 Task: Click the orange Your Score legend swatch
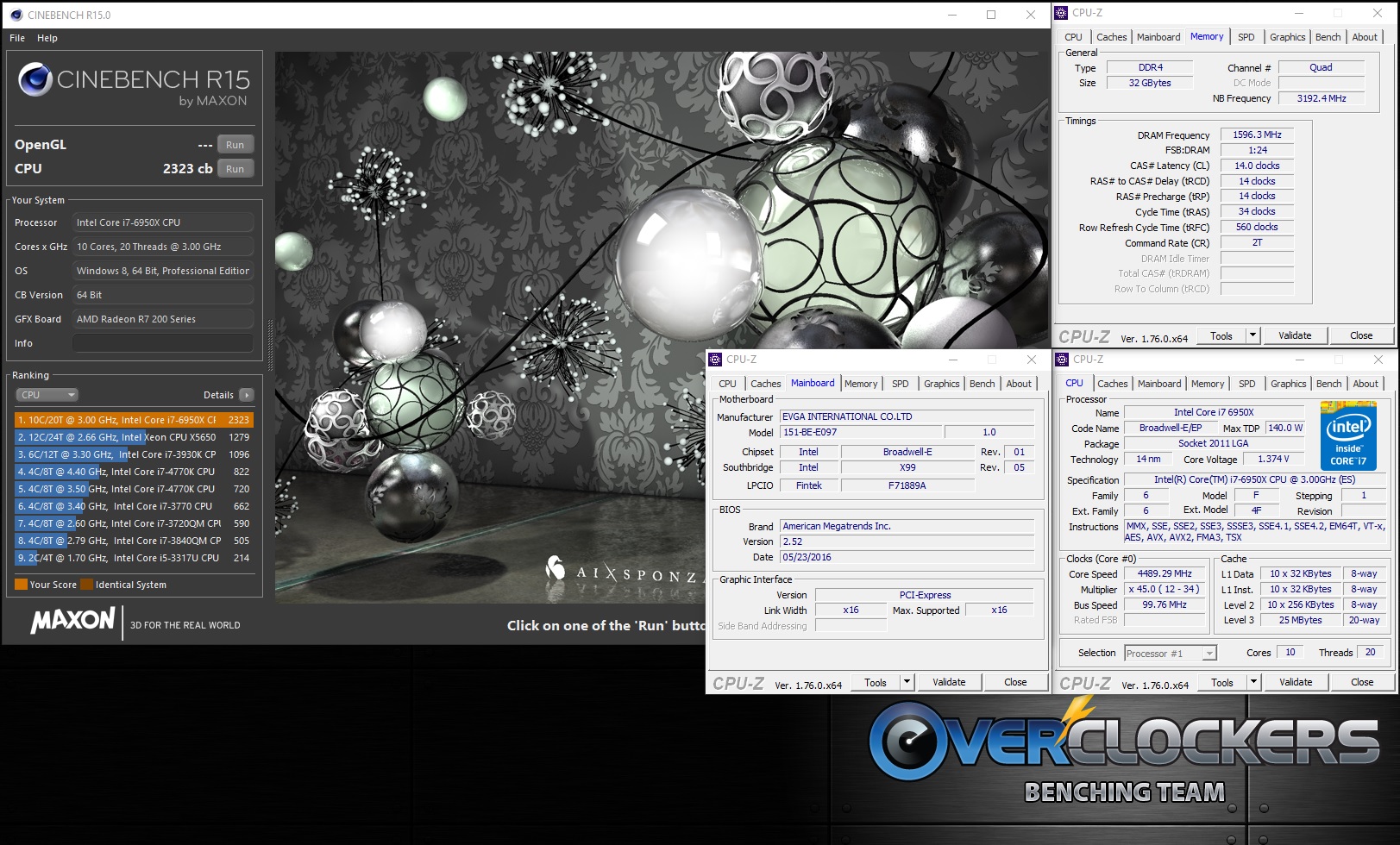(21, 585)
